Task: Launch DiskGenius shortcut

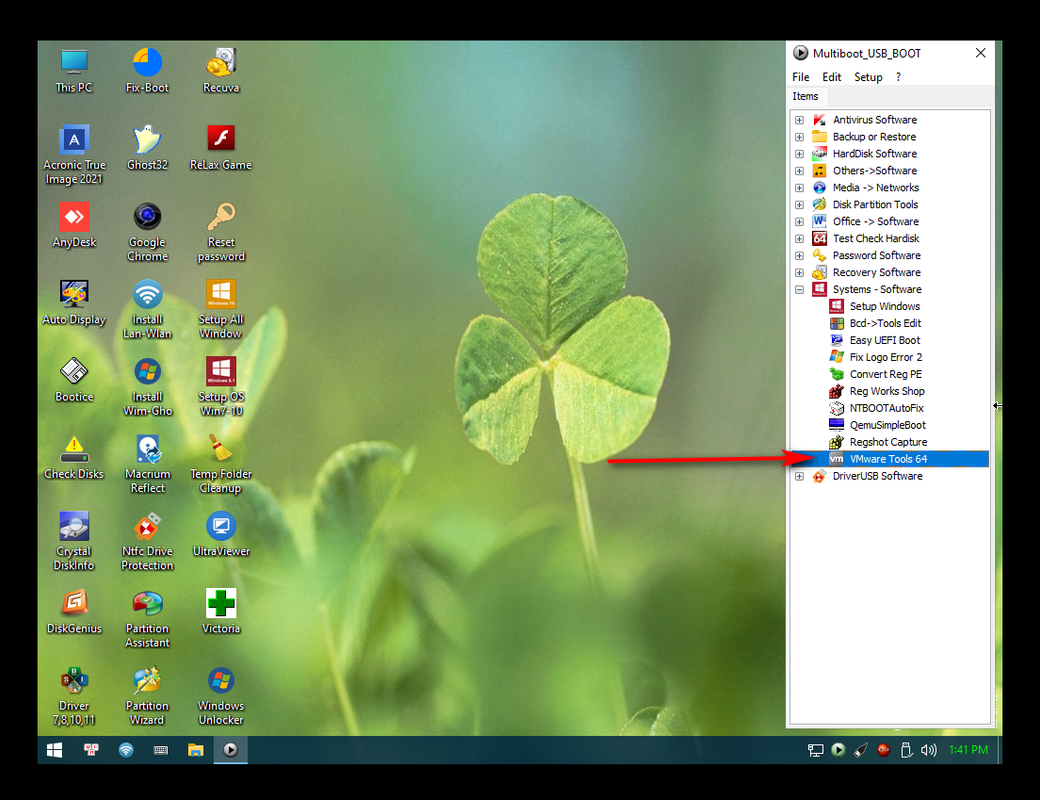Action: tap(74, 611)
